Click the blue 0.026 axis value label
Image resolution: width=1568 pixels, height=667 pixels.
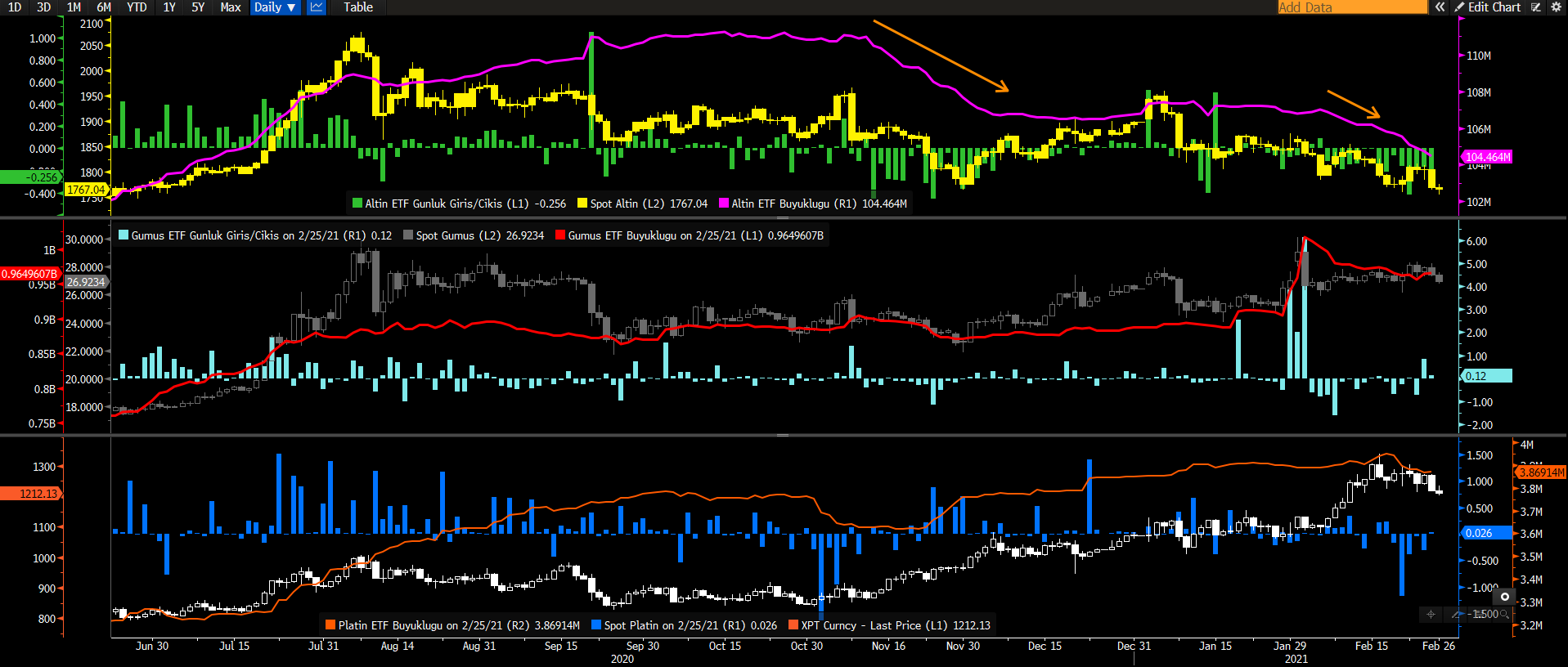tap(1486, 533)
